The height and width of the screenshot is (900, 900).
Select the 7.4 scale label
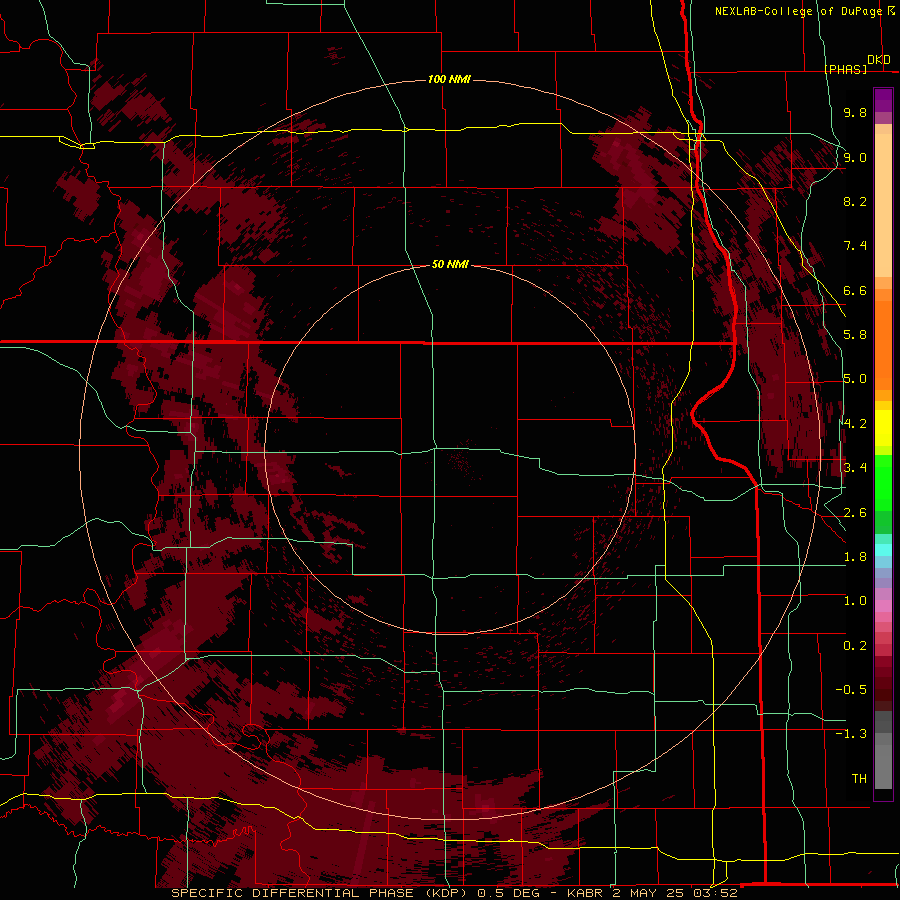click(855, 246)
